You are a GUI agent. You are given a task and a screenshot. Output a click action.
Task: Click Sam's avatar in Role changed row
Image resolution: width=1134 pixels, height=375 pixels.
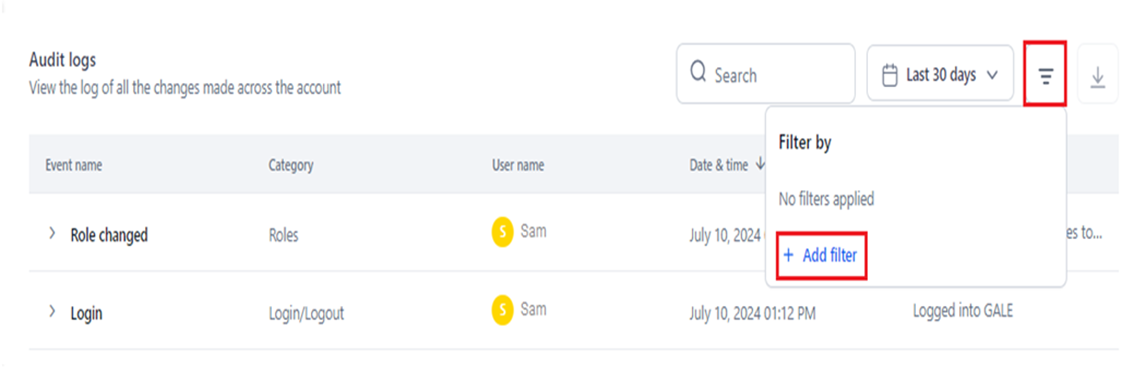pyautogui.click(x=503, y=233)
